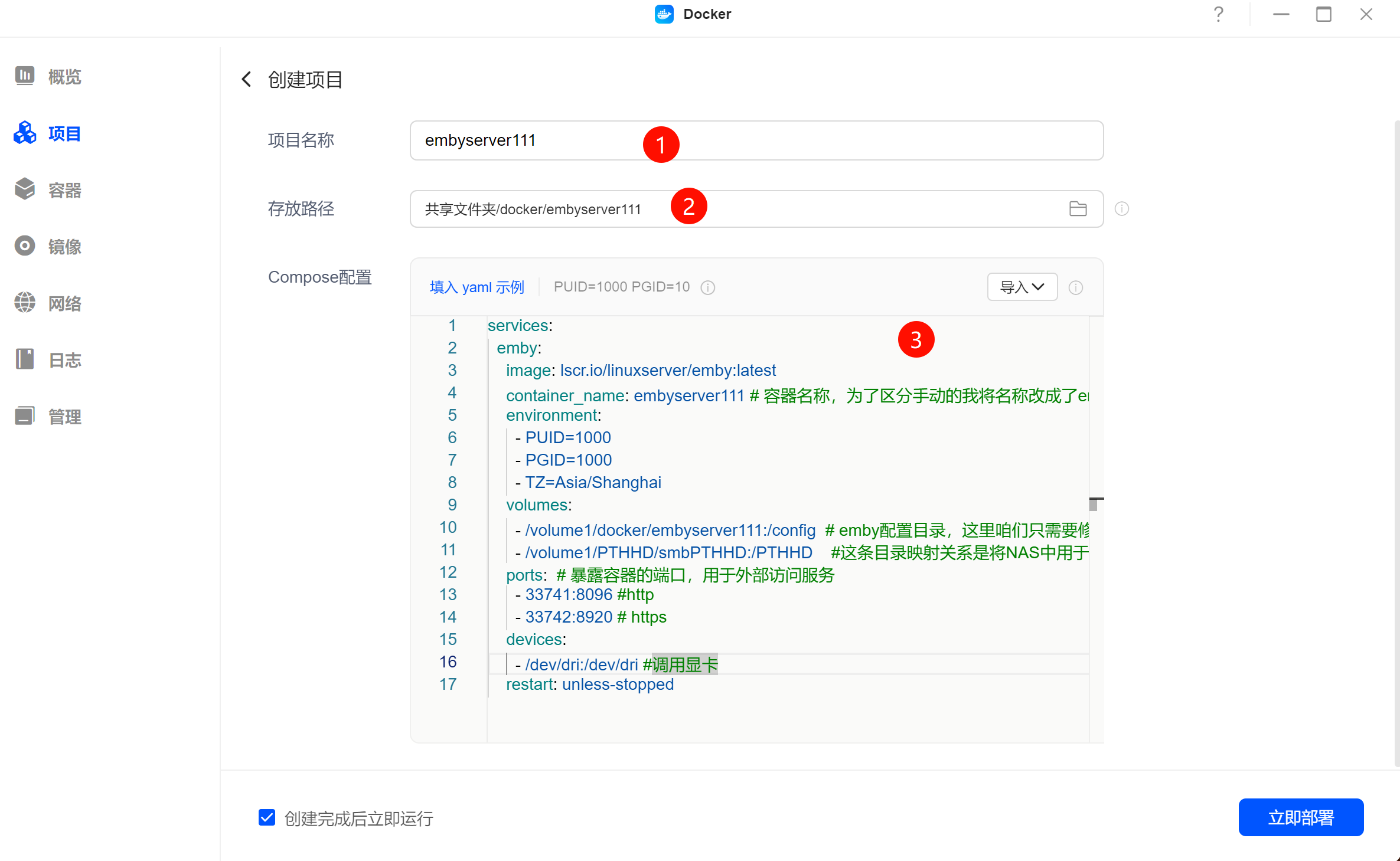Click the 日志 notebook icon

click(x=25, y=359)
